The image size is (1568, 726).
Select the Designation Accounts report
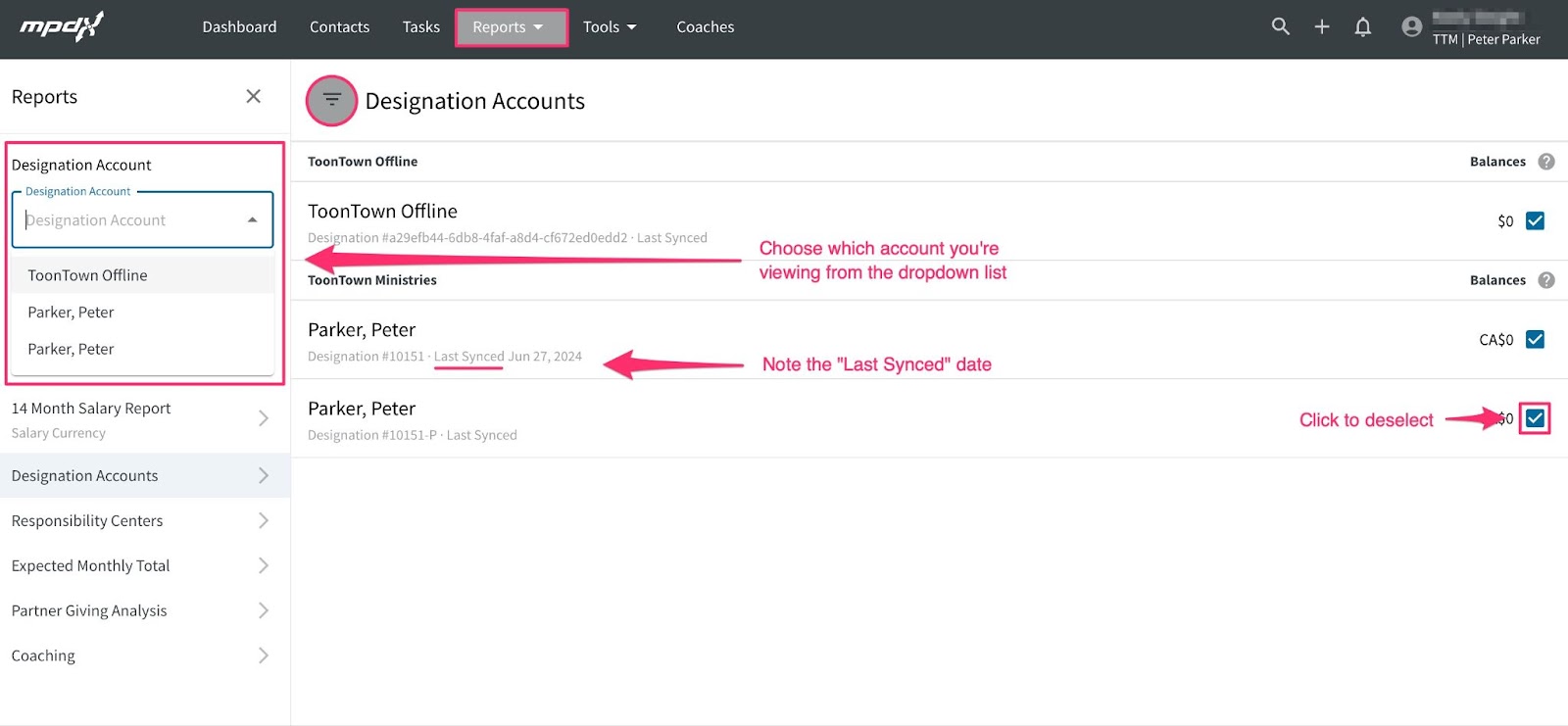(x=145, y=475)
